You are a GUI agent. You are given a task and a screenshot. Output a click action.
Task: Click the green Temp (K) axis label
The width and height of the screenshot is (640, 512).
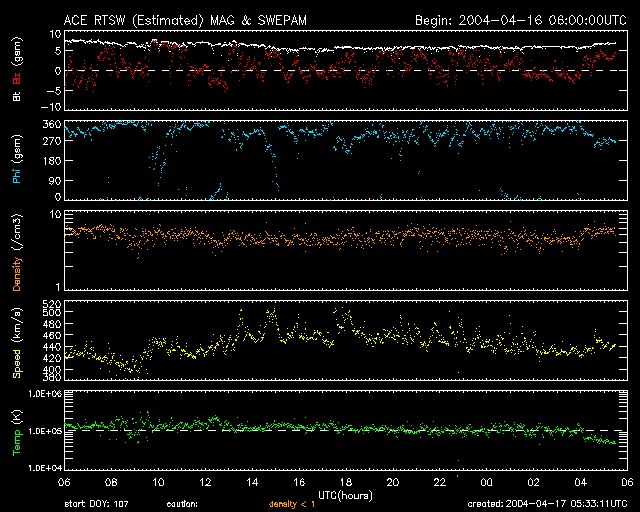click(16, 431)
